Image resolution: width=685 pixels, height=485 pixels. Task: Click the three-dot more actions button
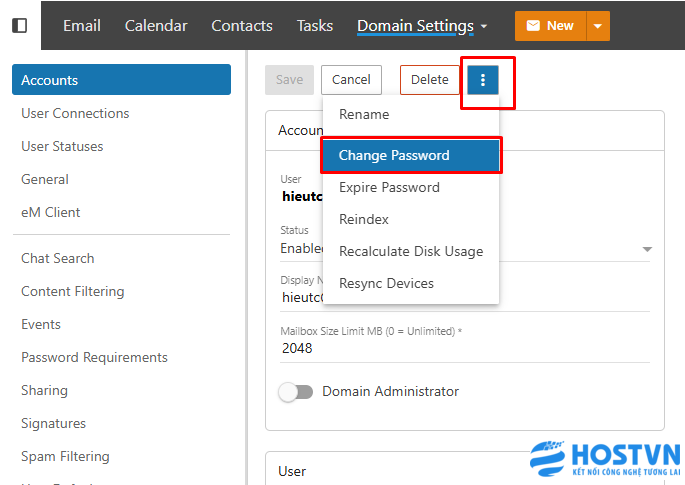click(x=483, y=80)
